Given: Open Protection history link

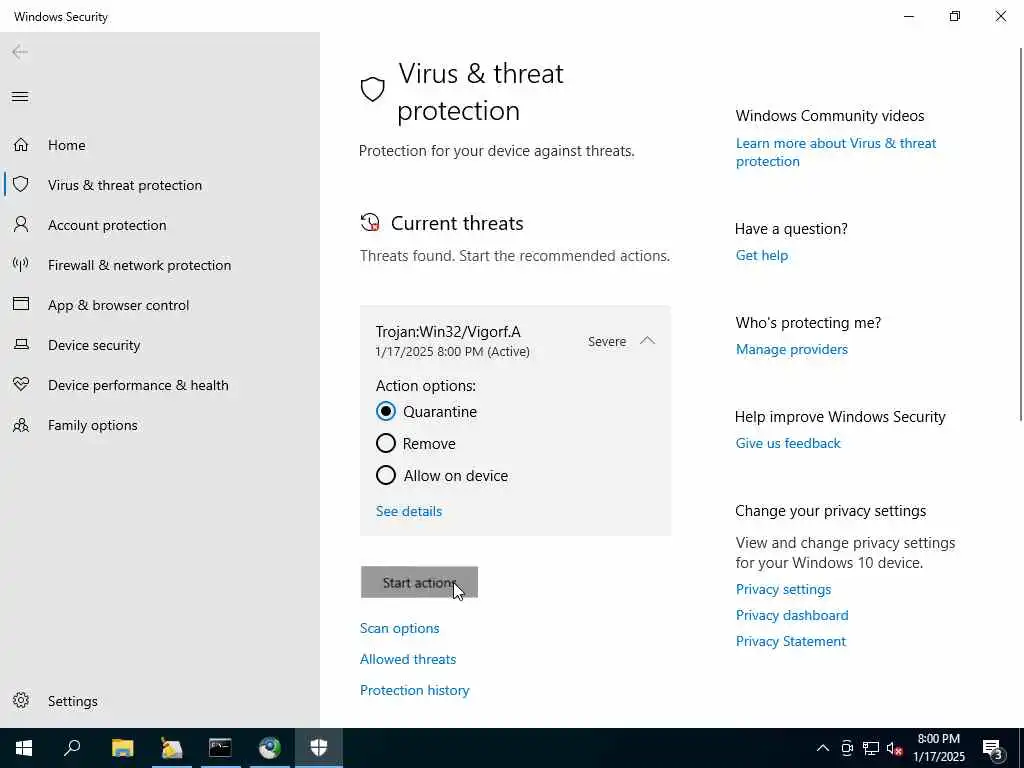Looking at the screenshot, I should (x=415, y=690).
